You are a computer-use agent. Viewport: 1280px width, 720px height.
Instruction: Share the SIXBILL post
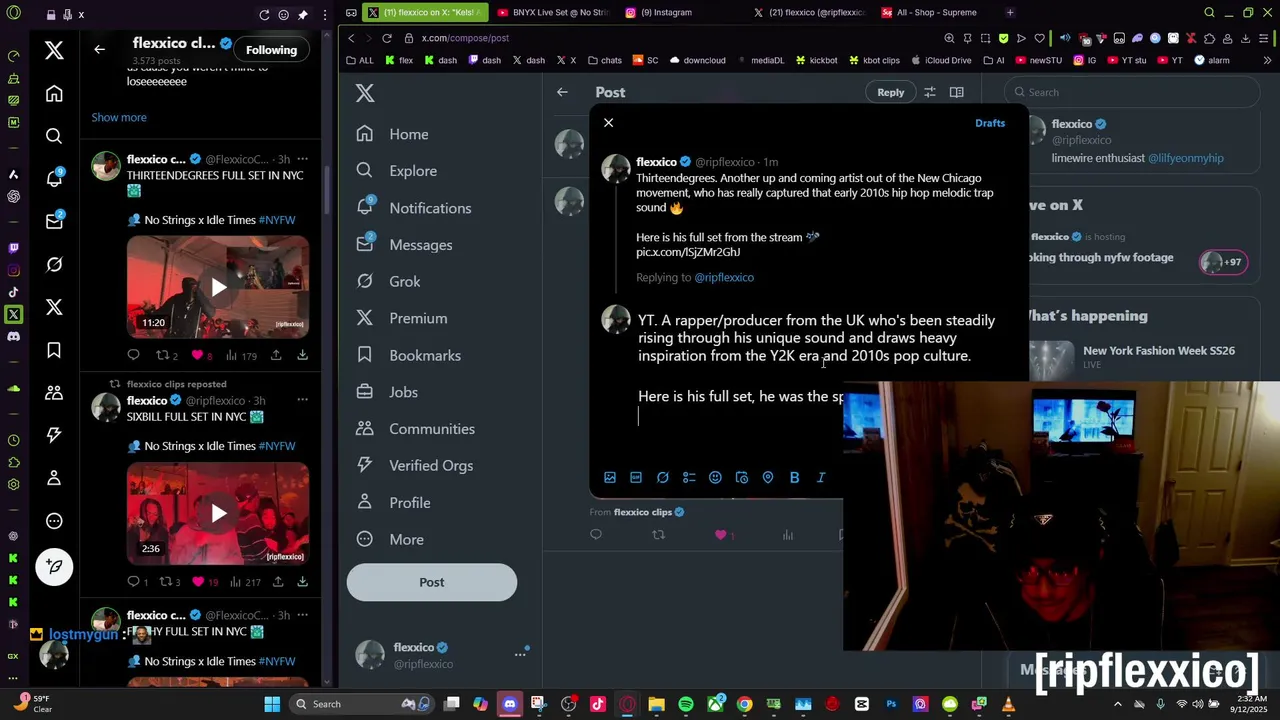pos(276,581)
